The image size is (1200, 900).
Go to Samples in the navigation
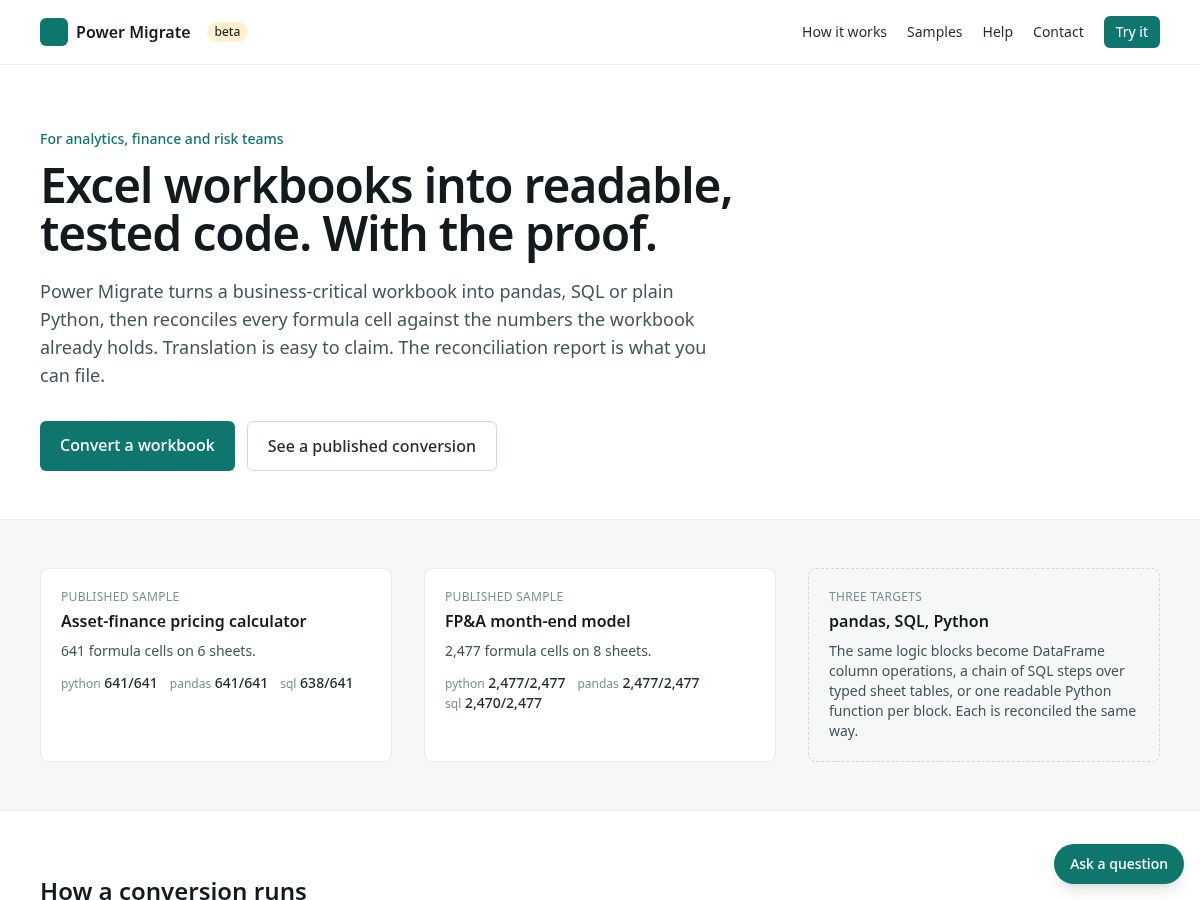coord(934,32)
